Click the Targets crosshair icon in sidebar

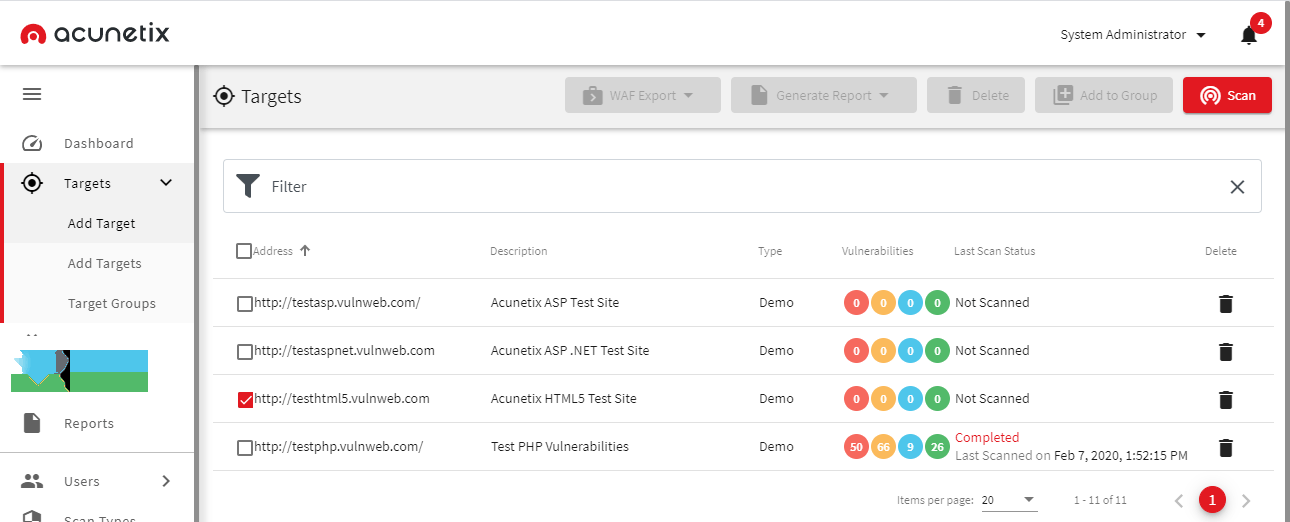(x=32, y=183)
